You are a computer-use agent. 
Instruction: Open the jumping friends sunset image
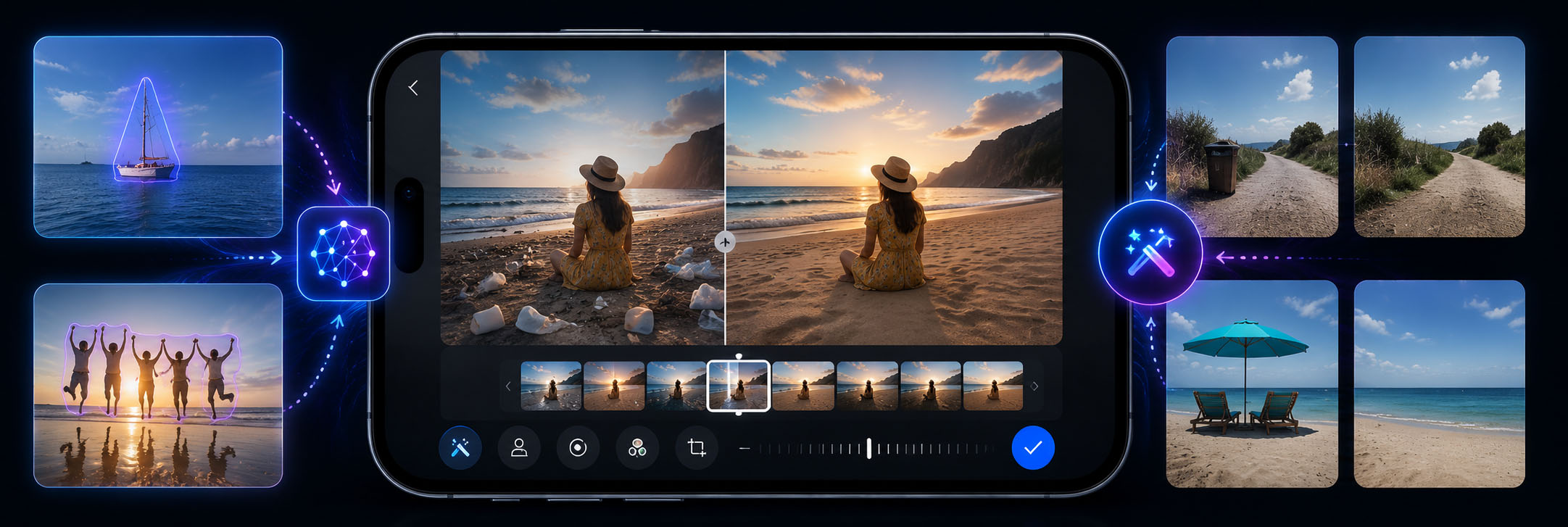tap(158, 385)
